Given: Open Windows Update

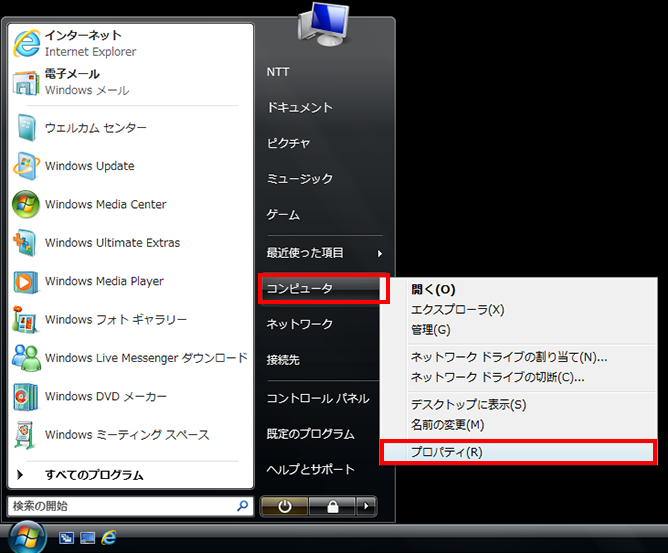Looking at the screenshot, I should [x=89, y=166].
